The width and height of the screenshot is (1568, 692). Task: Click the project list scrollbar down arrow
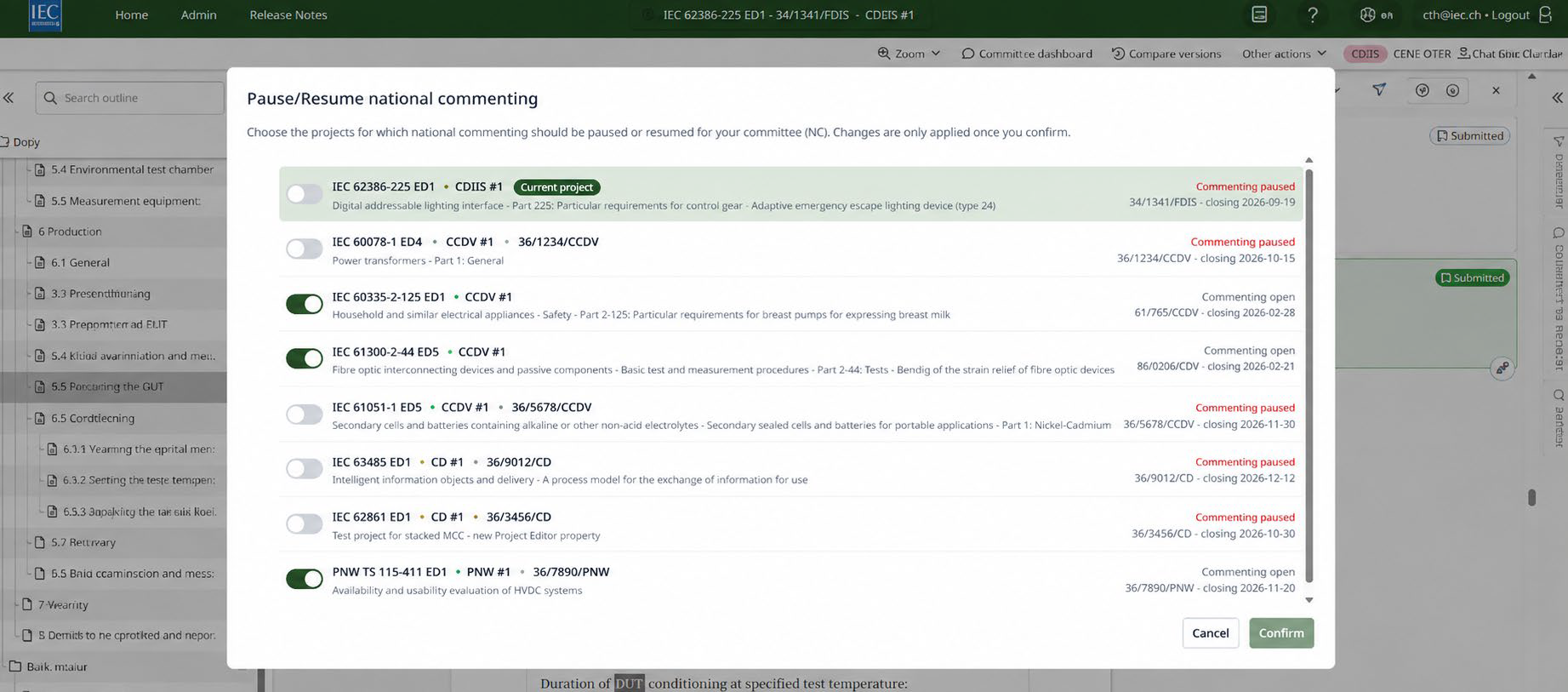(x=1309, y=600)
